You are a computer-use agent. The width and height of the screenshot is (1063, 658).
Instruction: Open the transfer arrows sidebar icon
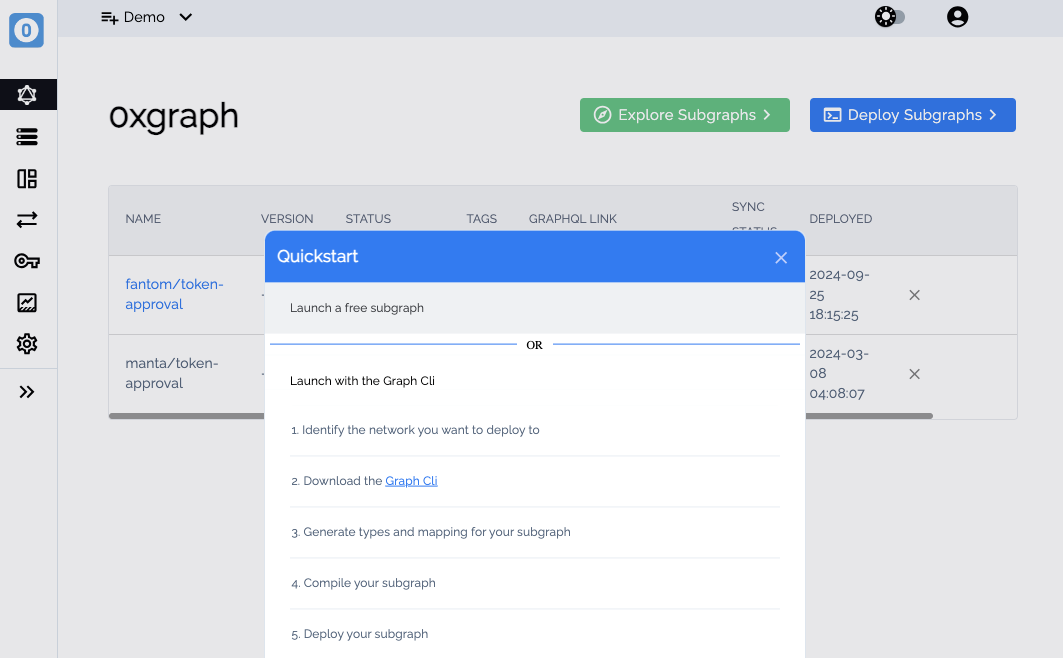[x=27, y=220]
